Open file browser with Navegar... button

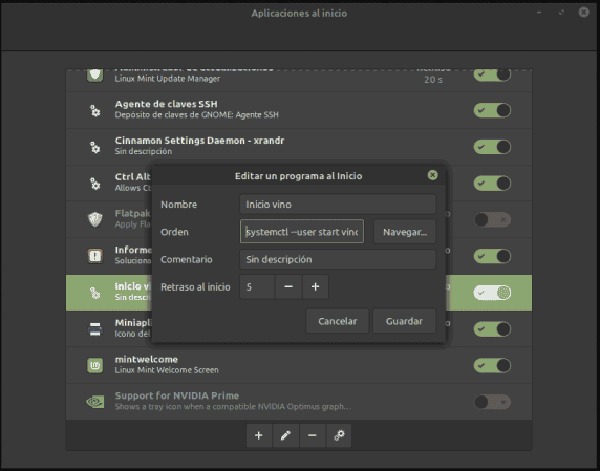[x=404, y=232]
